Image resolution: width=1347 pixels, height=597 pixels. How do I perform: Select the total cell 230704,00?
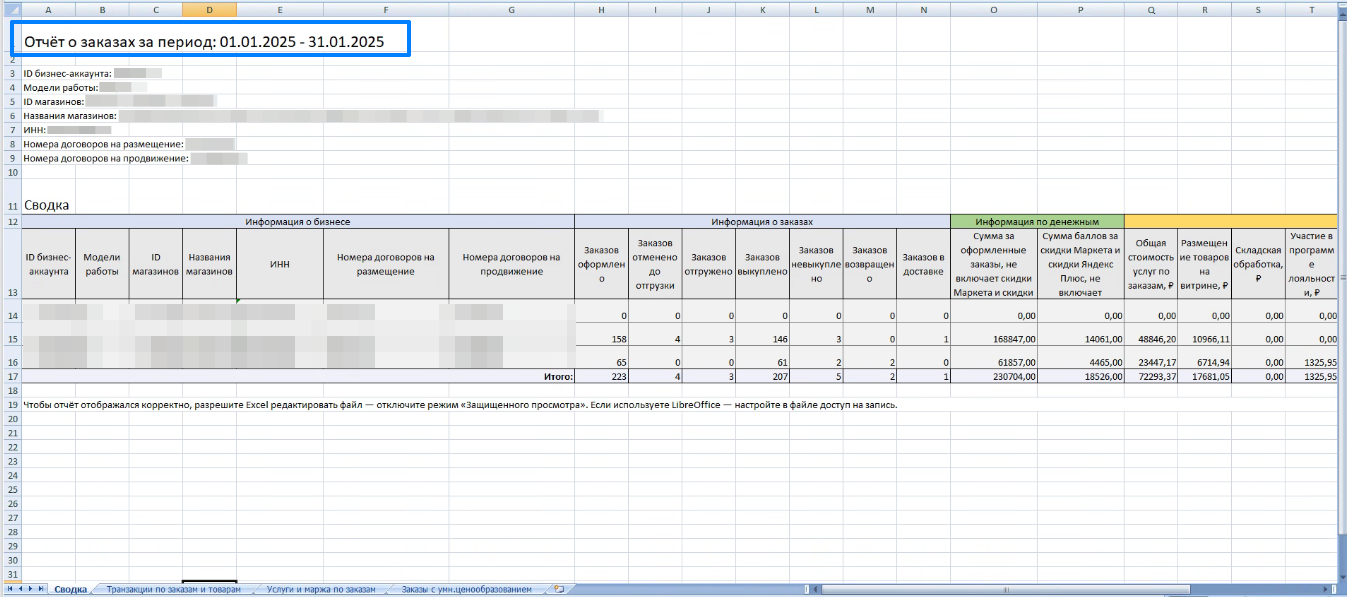[993, 377]
